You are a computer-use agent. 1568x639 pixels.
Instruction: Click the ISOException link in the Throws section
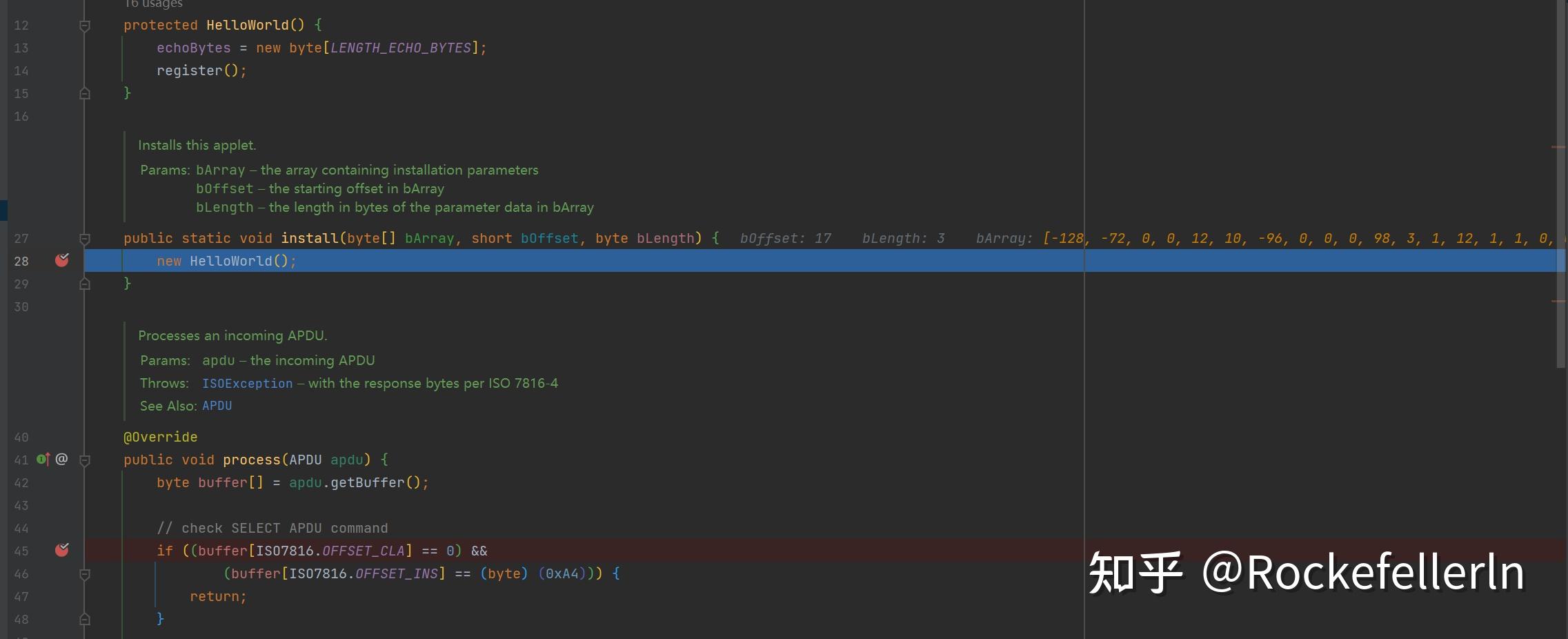(x=247, y=383)
